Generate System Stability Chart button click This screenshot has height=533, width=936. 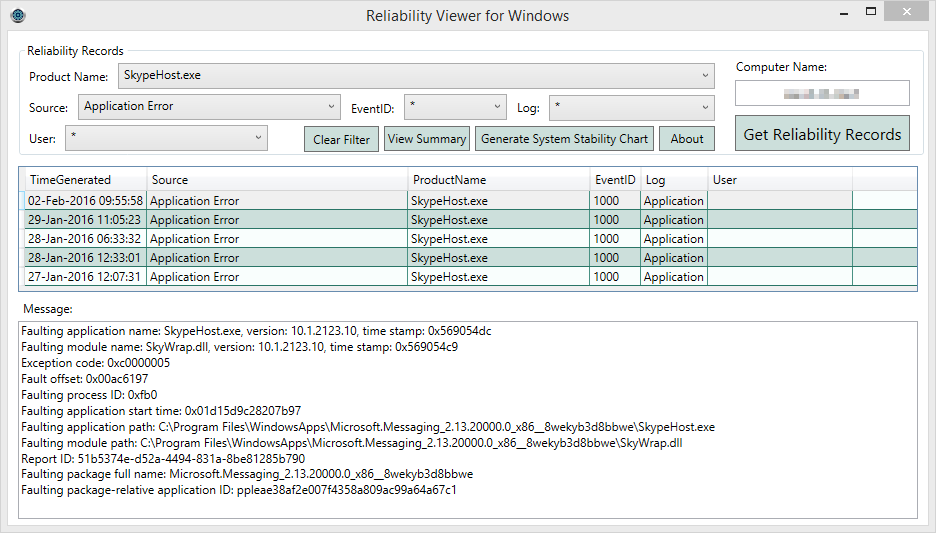pyautogui.click(x=565, y=138)
